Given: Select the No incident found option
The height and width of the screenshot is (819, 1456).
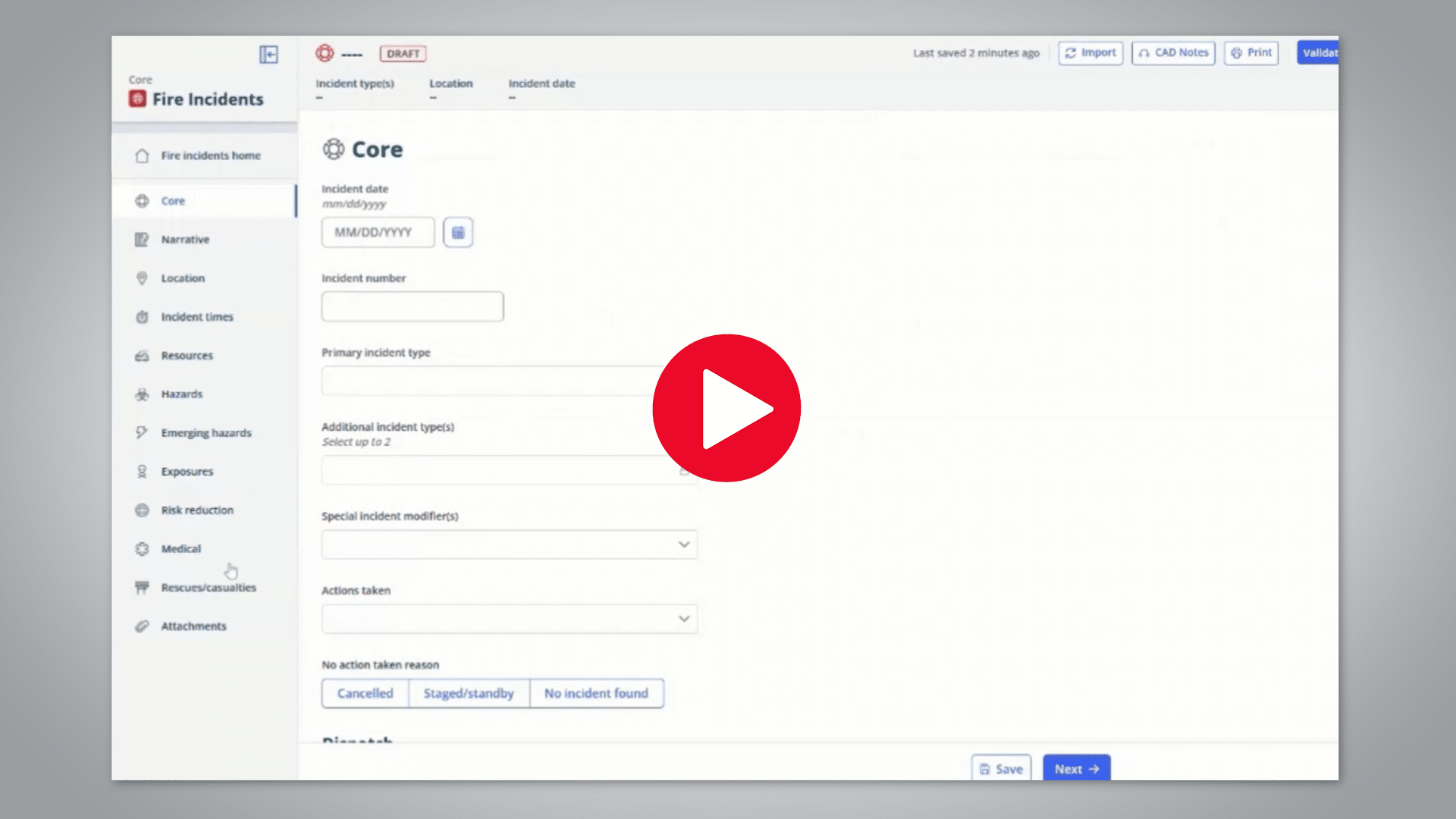Looking at the screenshot, I should click(x=596, y=693).
